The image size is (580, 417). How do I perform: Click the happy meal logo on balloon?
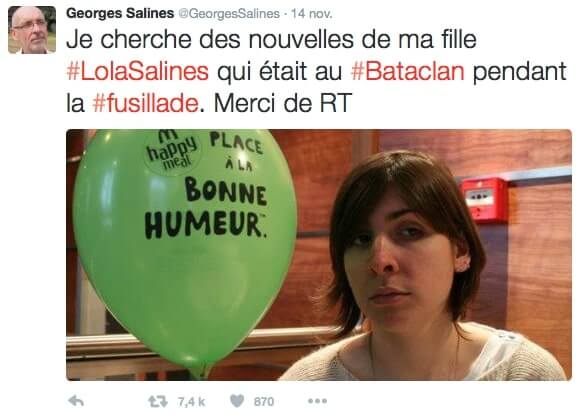pos(171,152)
